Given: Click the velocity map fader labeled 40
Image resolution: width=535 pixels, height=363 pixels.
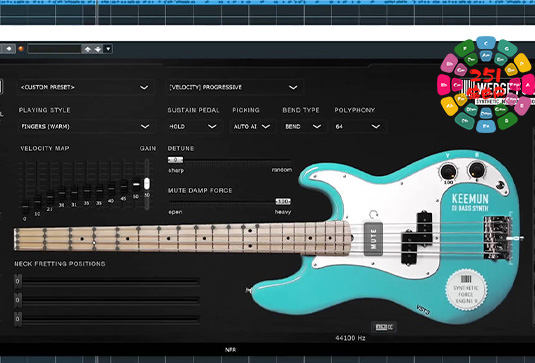Looking at the screenshot, I should click(x=111, y=189).
